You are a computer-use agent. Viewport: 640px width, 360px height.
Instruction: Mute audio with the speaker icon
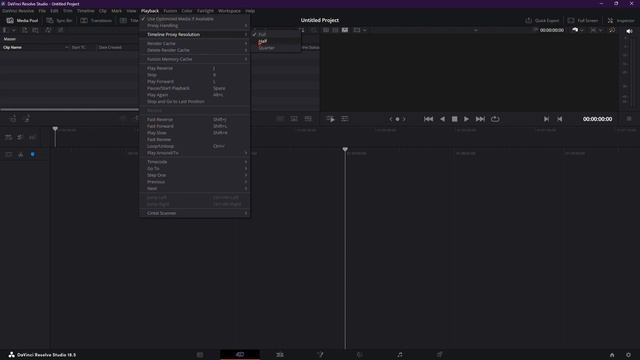click(629, 31)
